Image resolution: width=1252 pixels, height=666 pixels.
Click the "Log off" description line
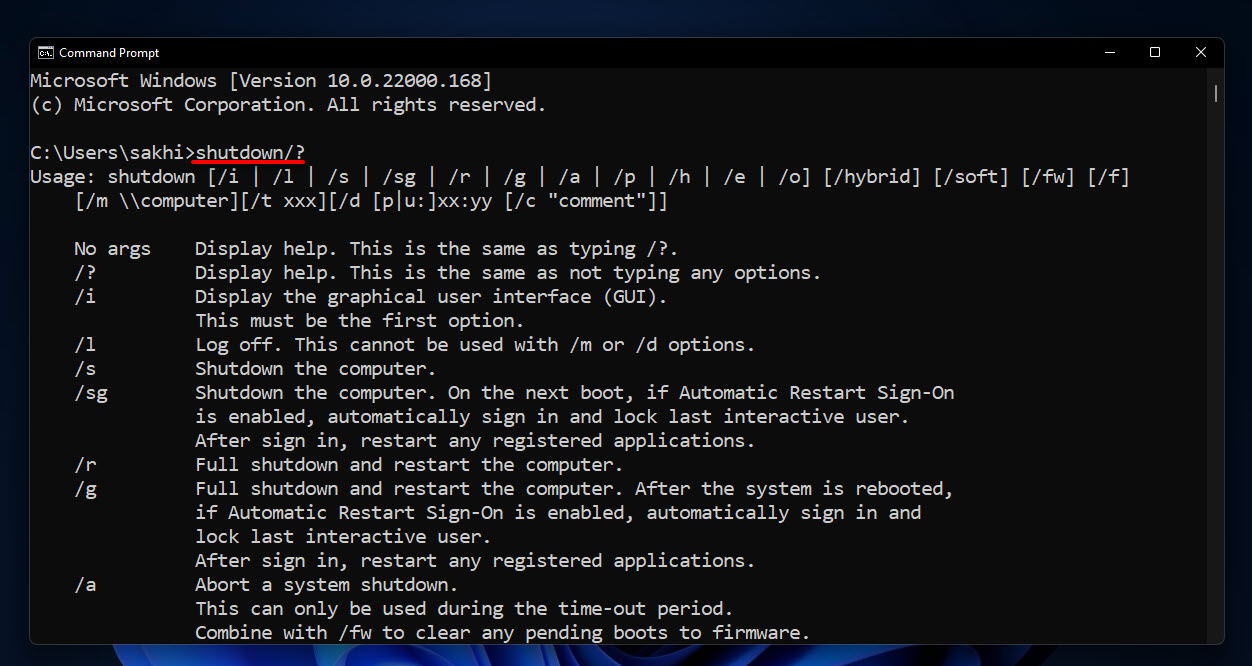tap(475, 345)
